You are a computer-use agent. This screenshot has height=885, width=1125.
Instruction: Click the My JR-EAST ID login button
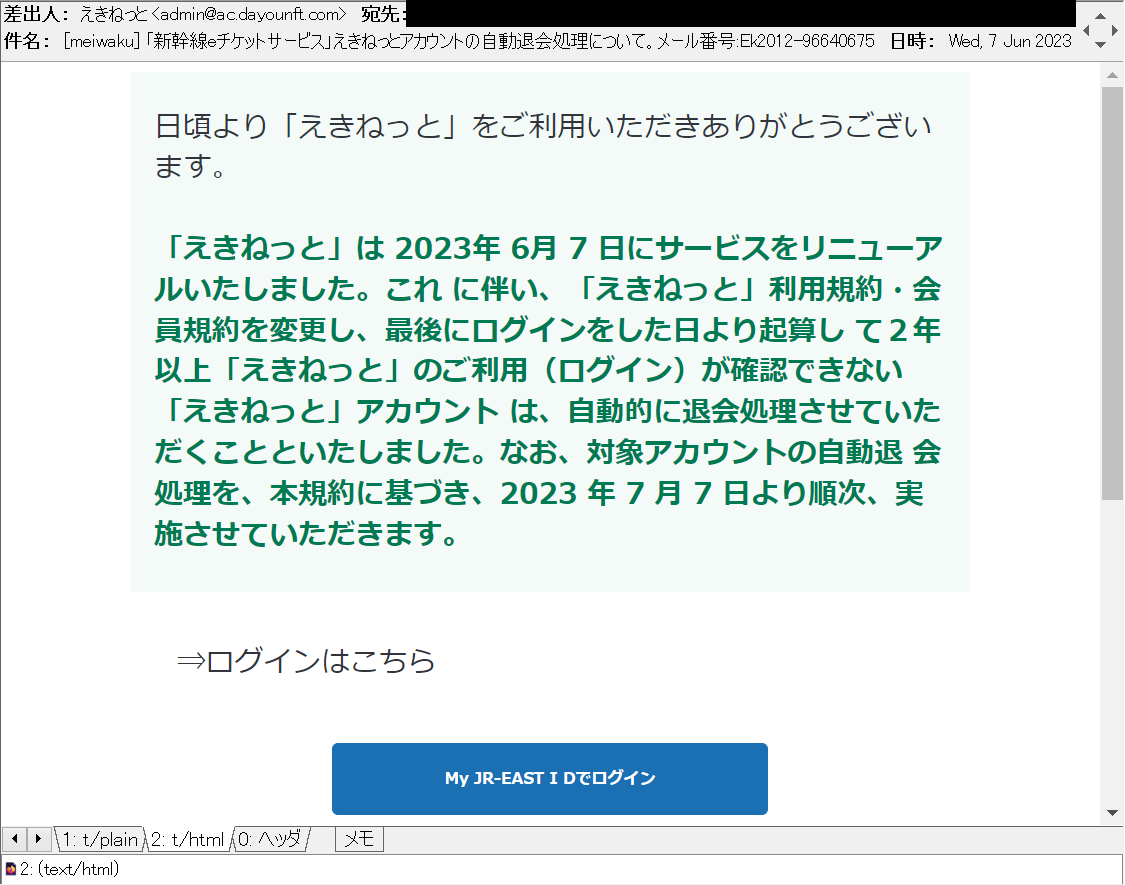(550, 779)
